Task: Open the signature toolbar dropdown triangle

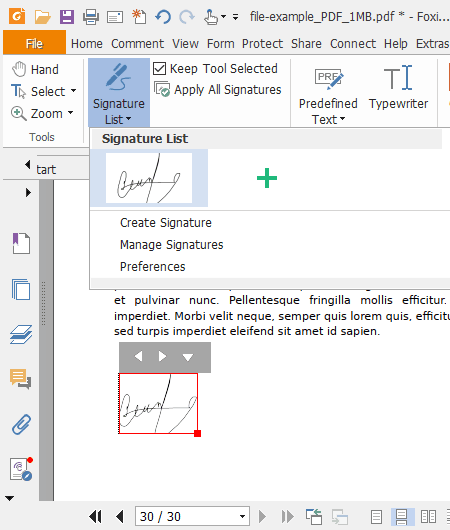Action: pyautogui.click(x=188, y=357)
